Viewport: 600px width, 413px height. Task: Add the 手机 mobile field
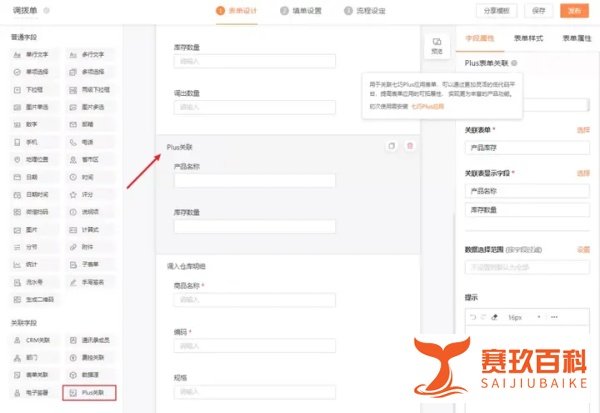(34, 142)
